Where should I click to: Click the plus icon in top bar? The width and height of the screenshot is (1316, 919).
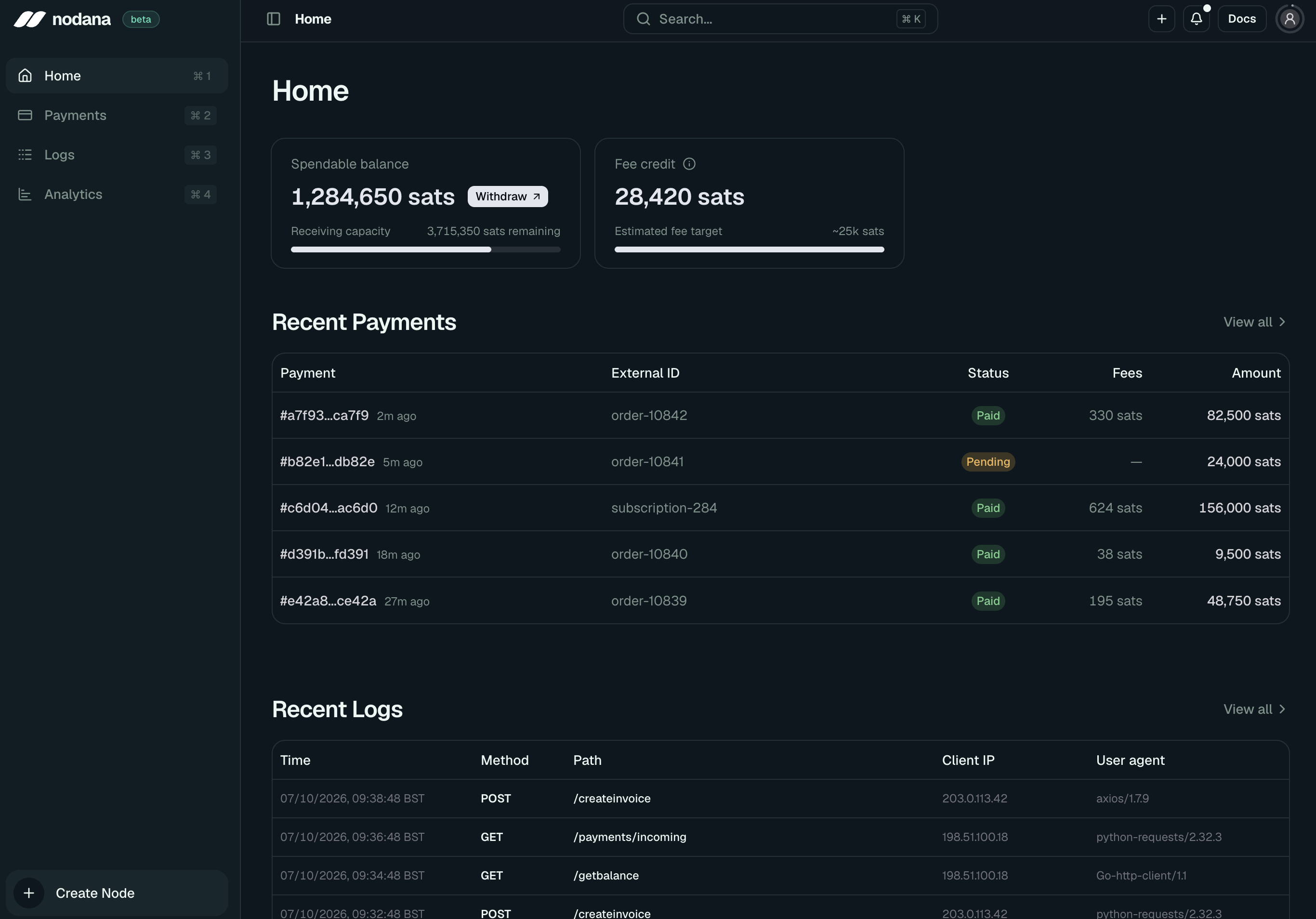1161,19
